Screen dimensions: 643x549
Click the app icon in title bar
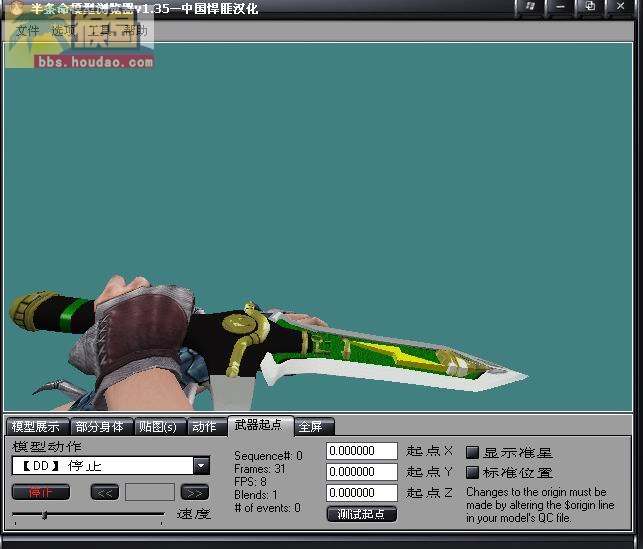point(16,8)
